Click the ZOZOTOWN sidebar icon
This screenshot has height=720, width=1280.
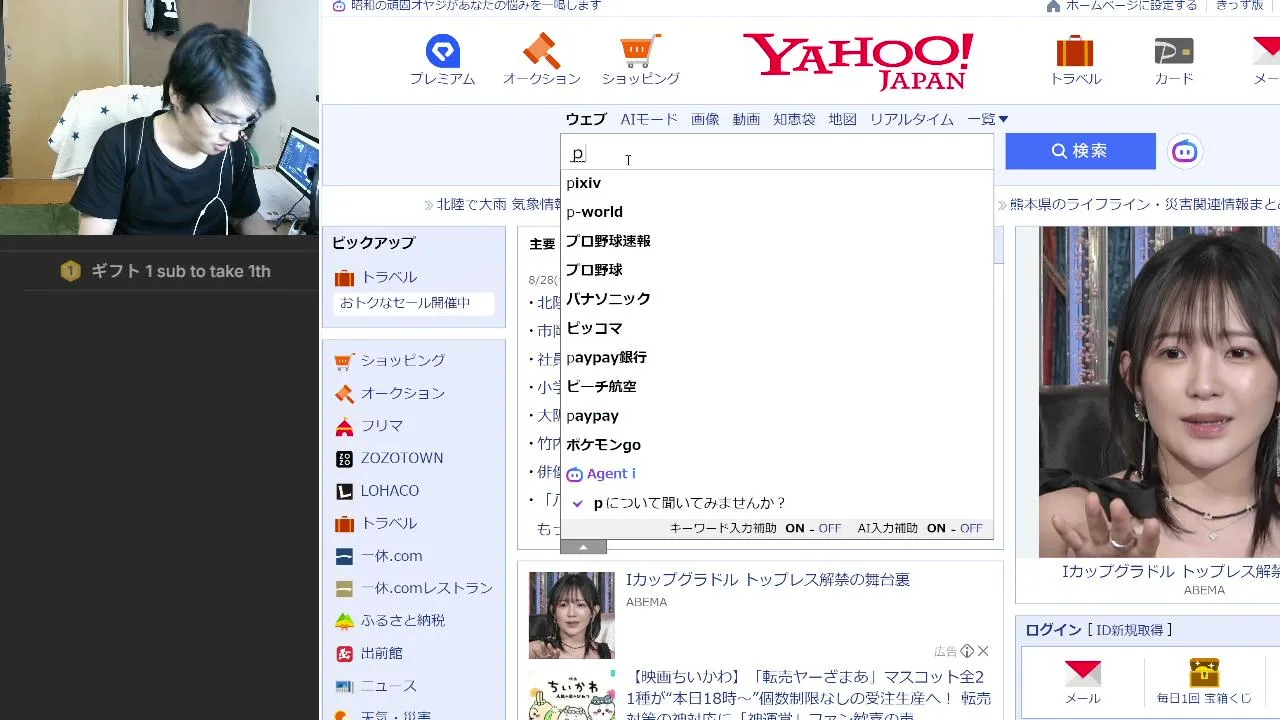point(345,459)
